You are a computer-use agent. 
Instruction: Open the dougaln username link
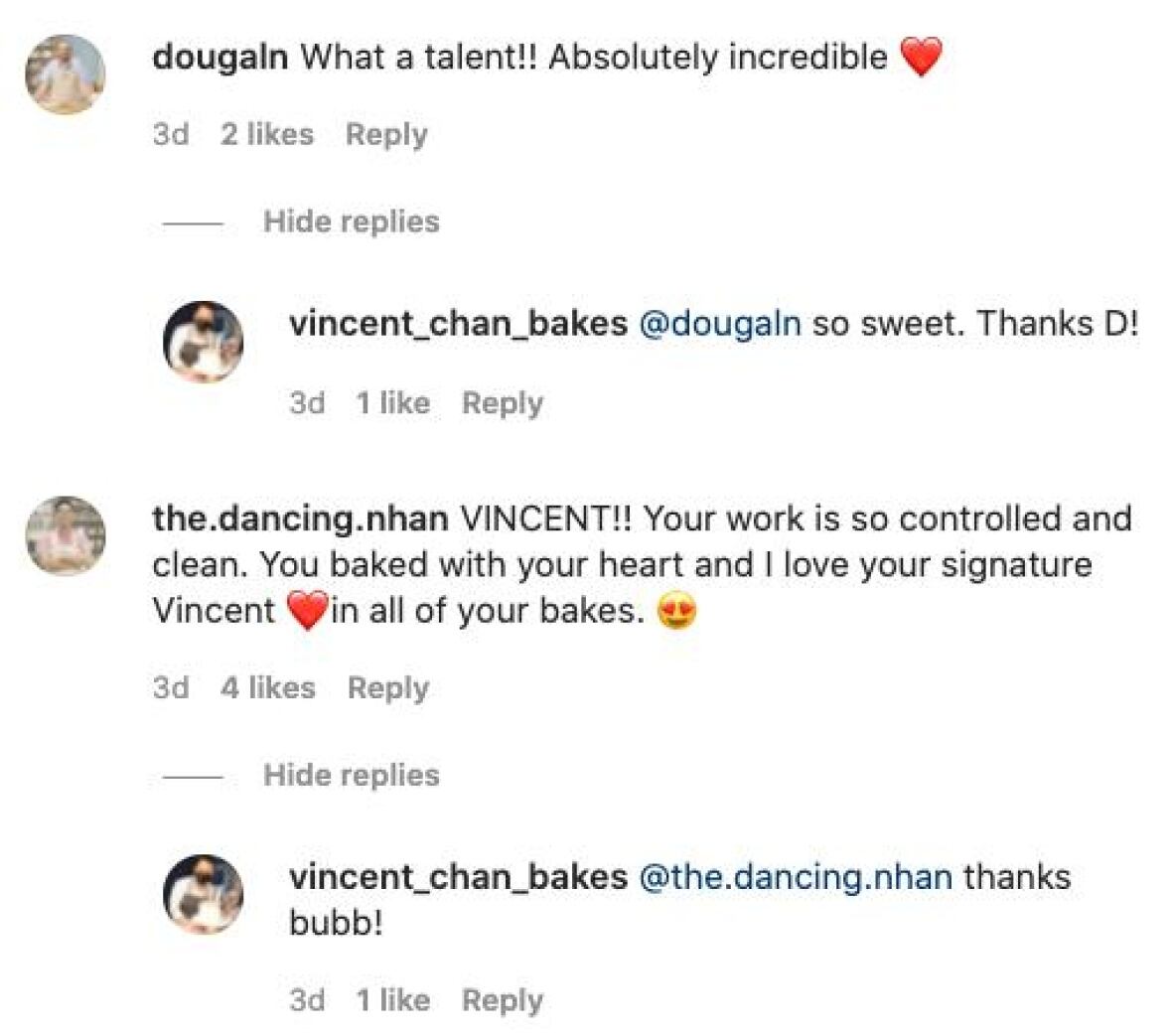220,58
